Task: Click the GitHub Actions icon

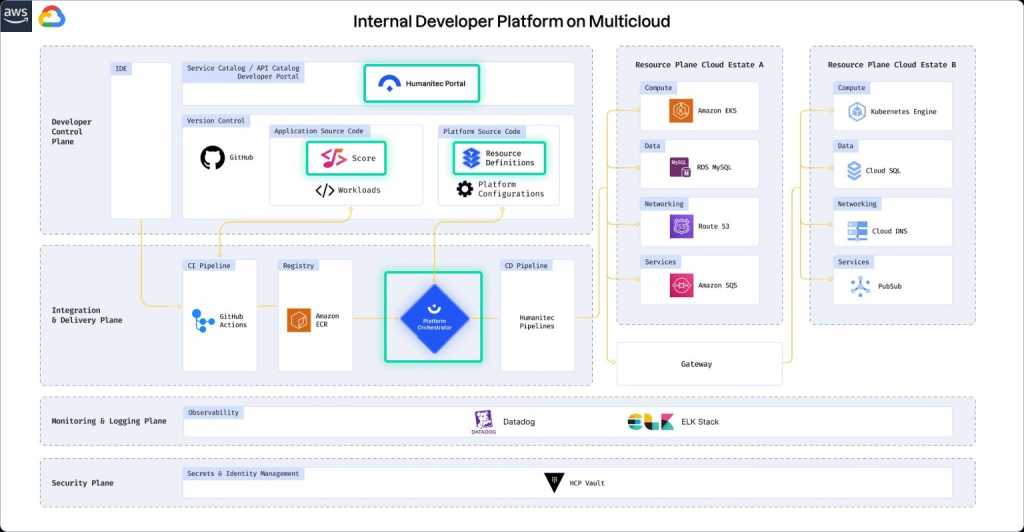Action: tap(202, 321)
